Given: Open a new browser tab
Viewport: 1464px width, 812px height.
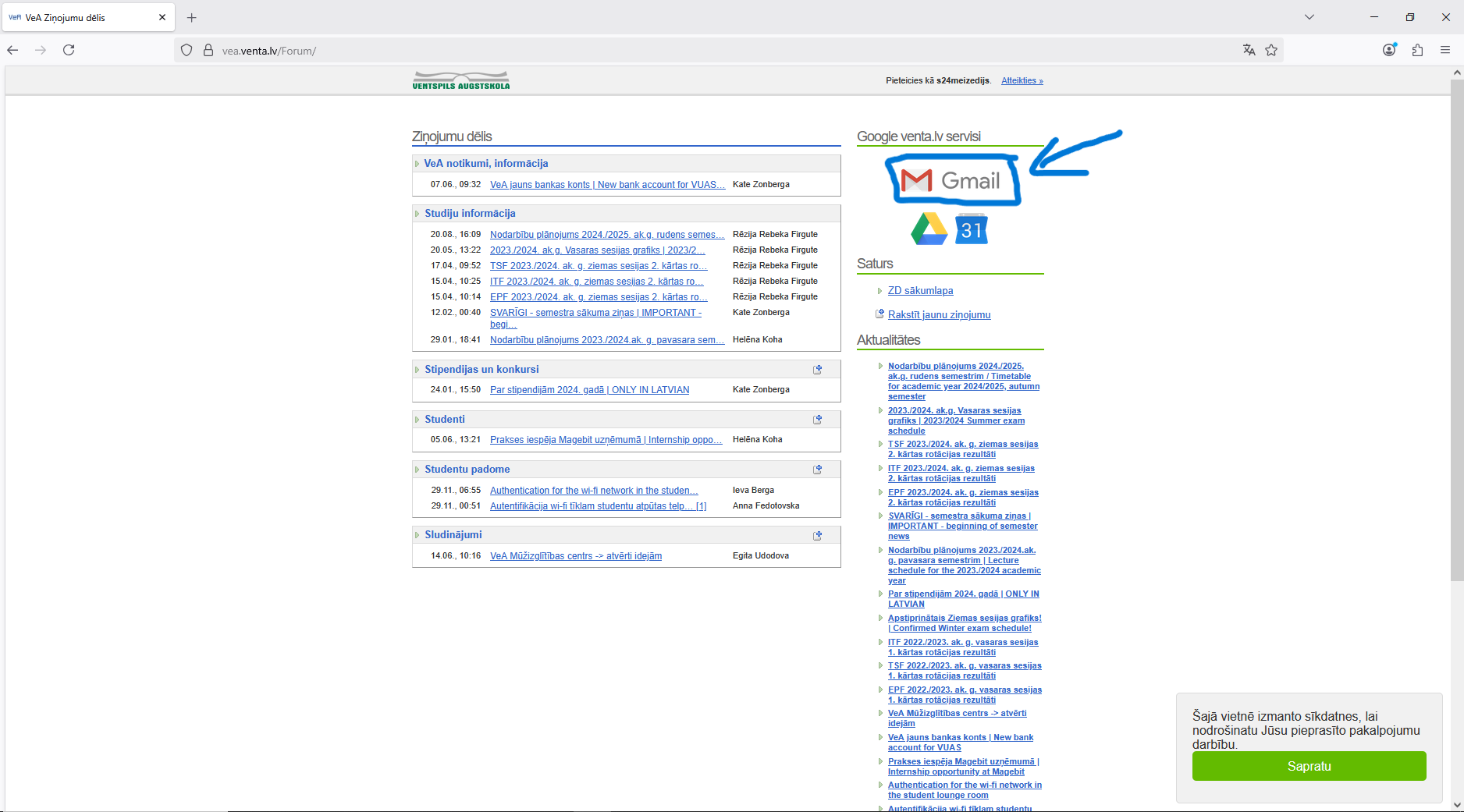Looking at the screenshot, I should point(192,17).
